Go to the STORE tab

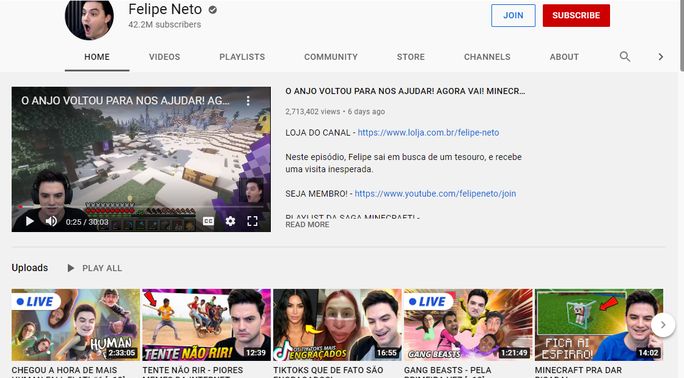(410, 57)
